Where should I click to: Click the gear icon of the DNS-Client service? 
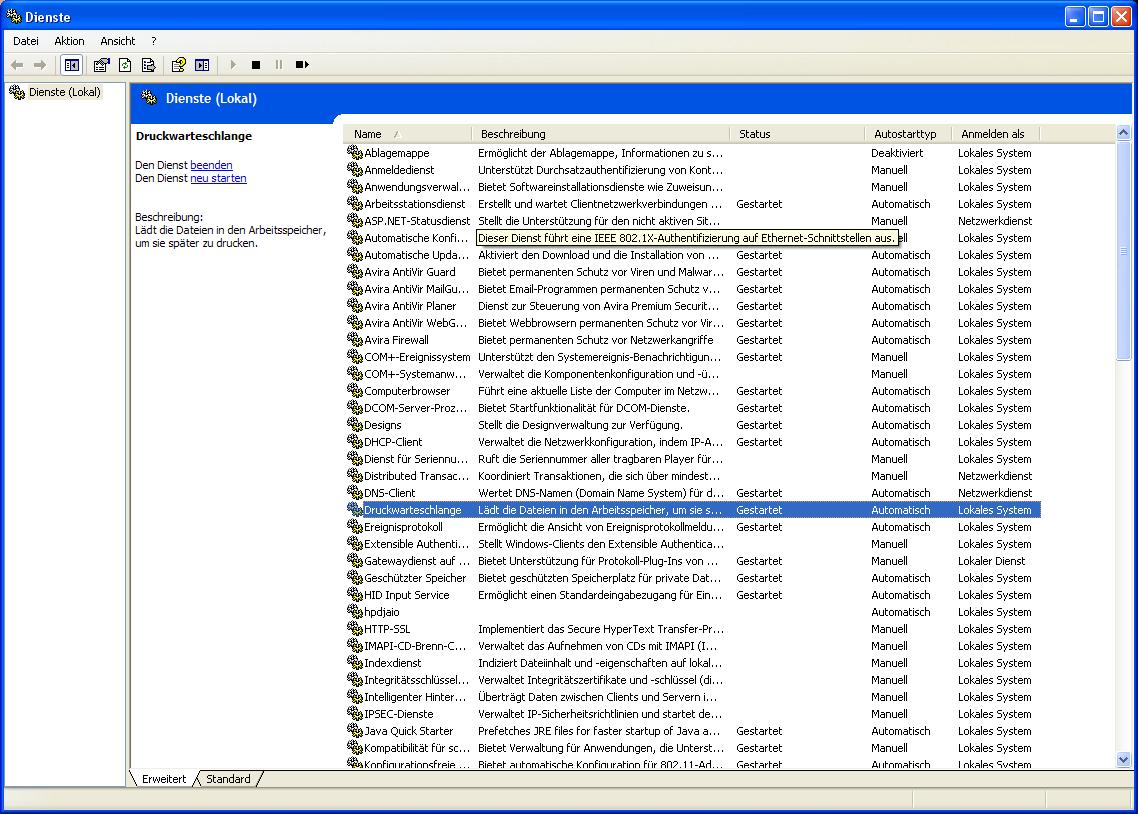click(354, 493)
